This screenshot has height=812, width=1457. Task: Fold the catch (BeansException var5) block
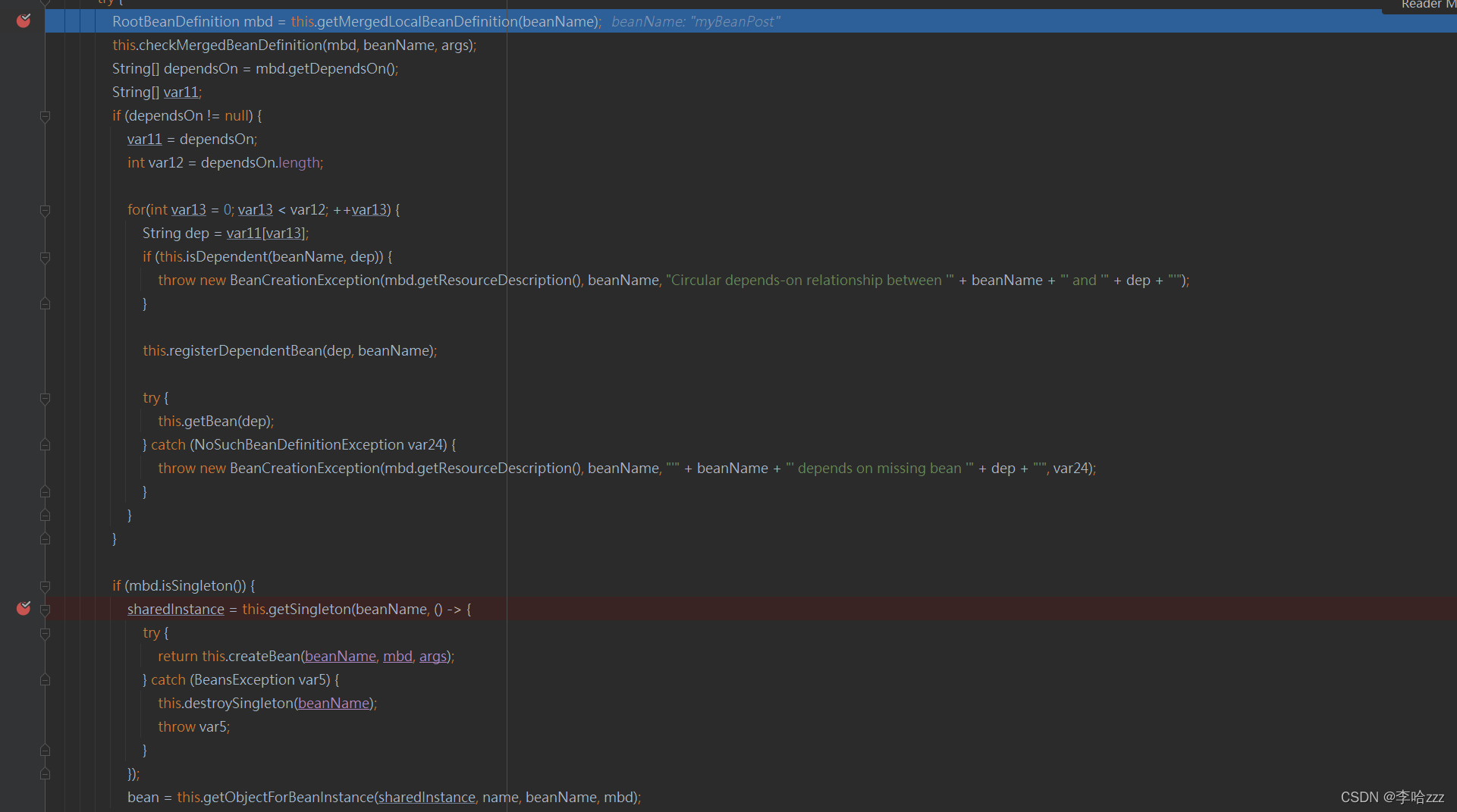pos(45,680)
